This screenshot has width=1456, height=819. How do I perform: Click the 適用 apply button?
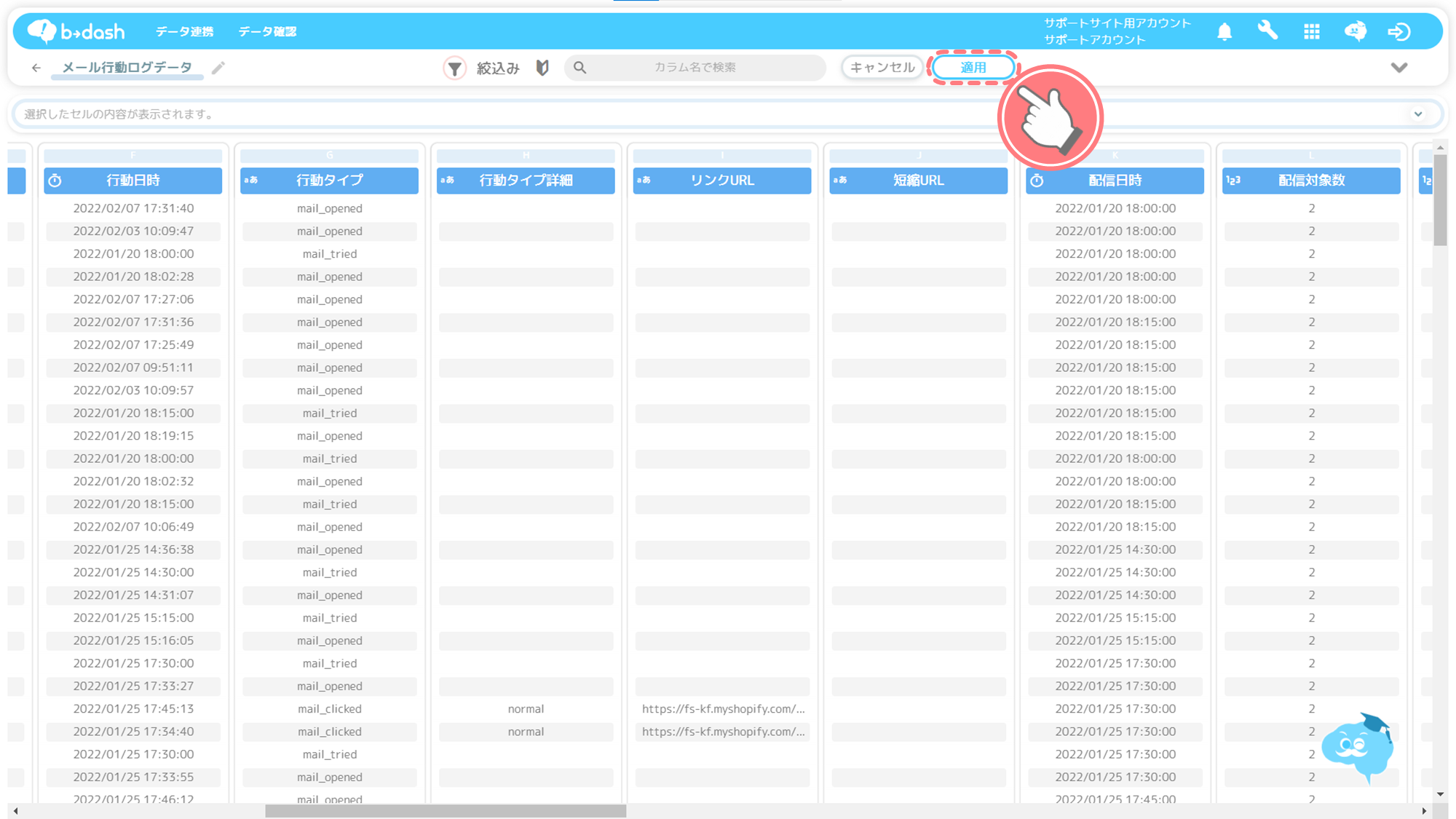[x=973, y=68]
